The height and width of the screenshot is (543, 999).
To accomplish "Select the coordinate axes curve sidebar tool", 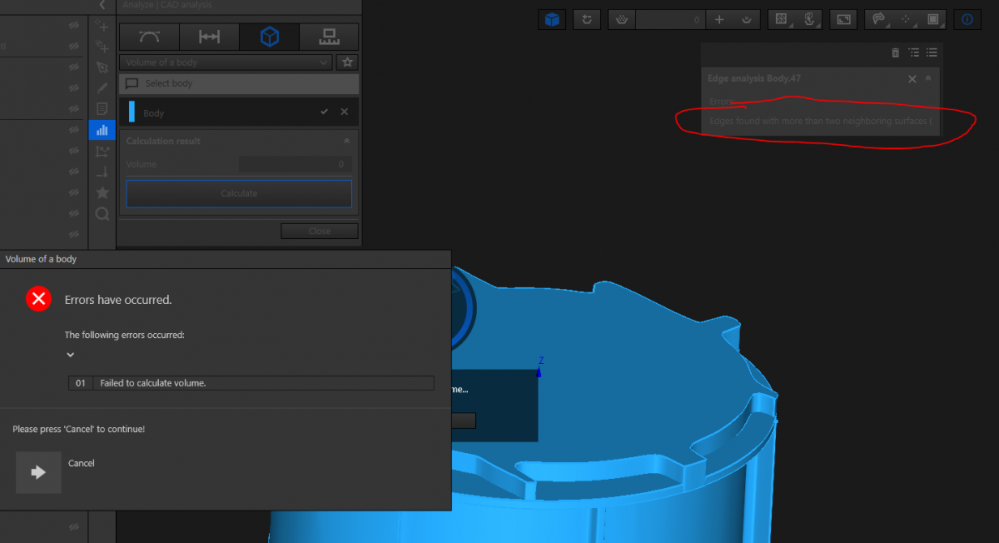I will 102,152.
